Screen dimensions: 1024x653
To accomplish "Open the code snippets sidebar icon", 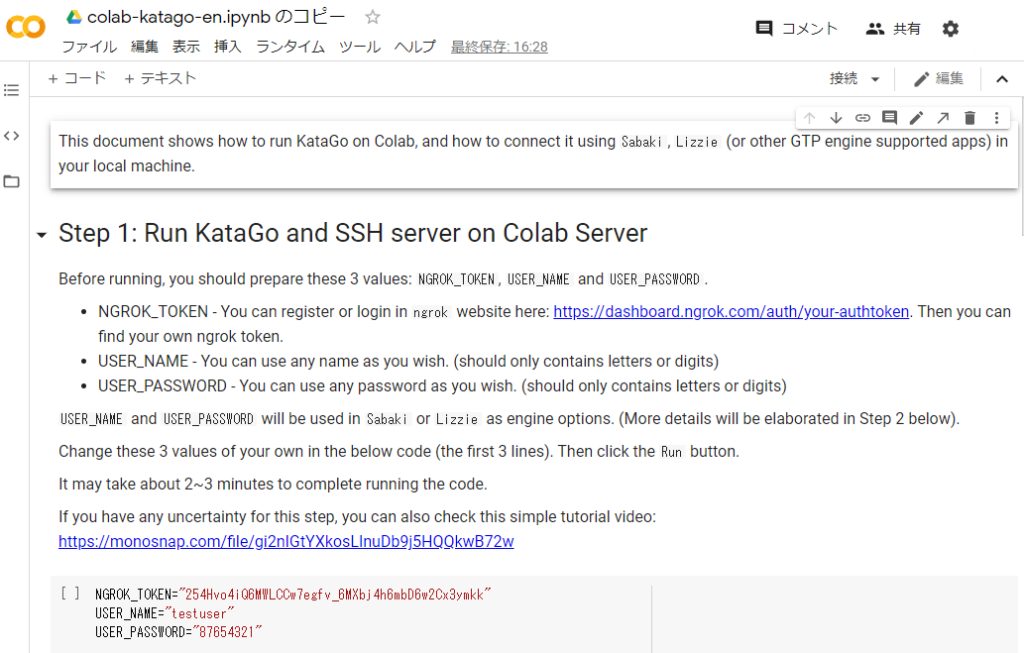I will pyautogui.click(x=12, y=136).
